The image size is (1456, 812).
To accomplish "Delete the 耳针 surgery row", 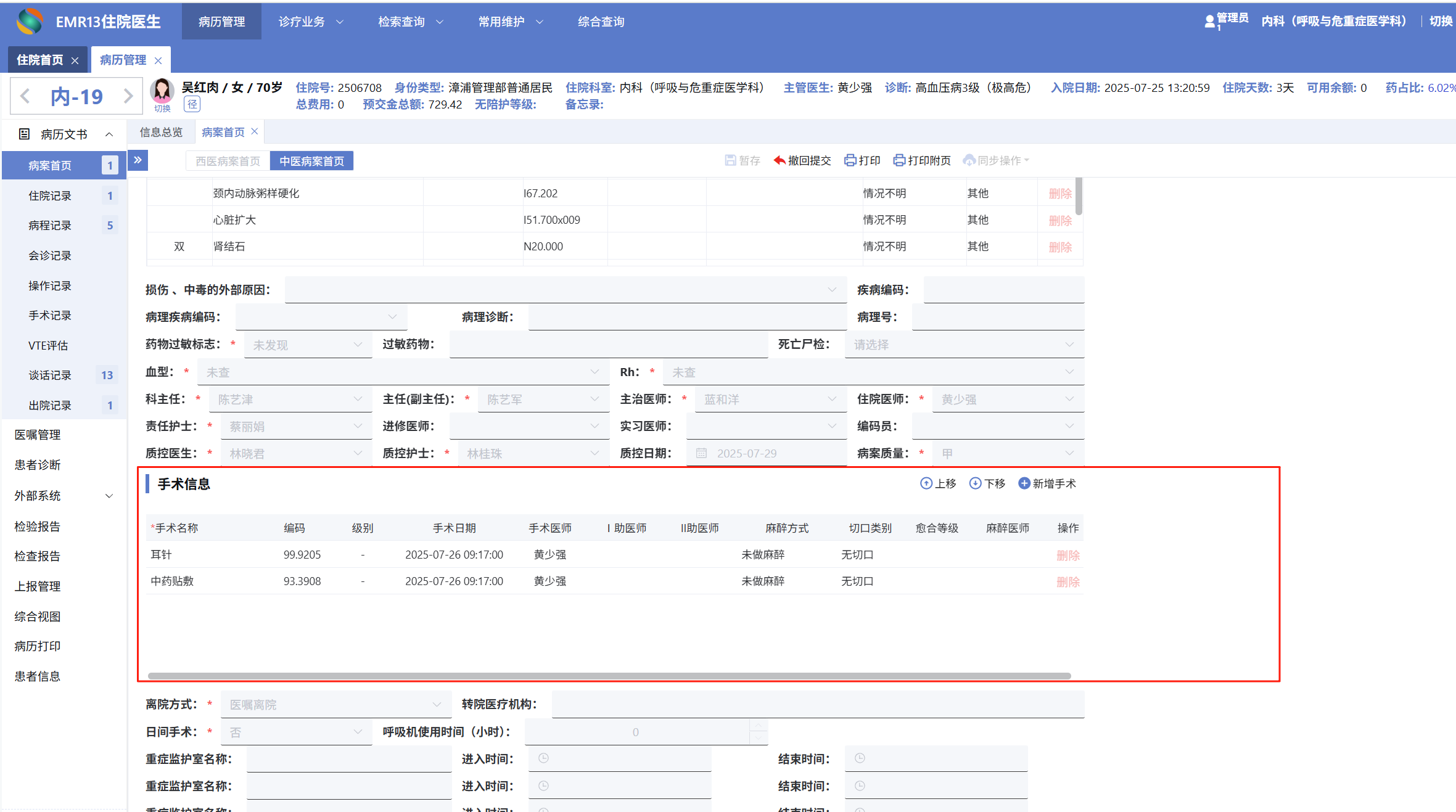I will click(1067, 555).
